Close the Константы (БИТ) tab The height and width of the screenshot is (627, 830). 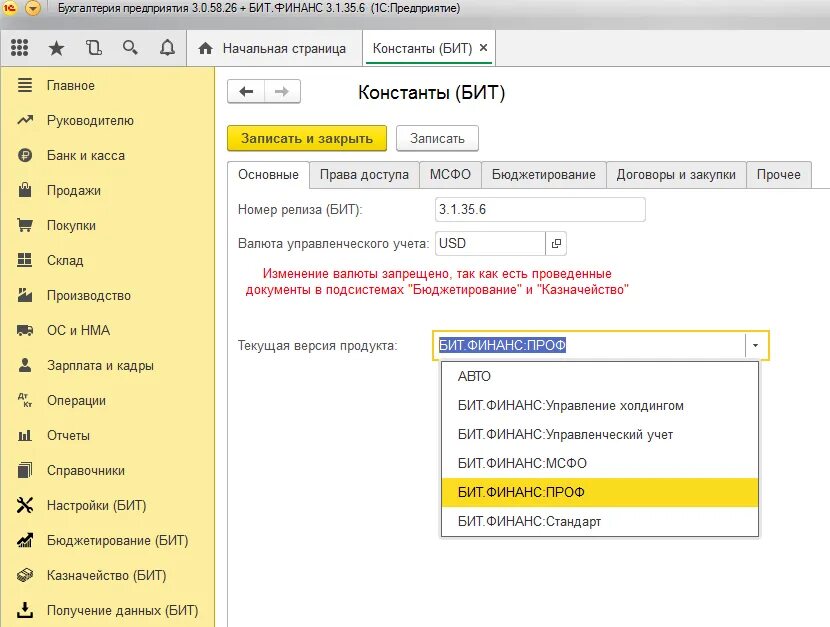pos(483,48)
